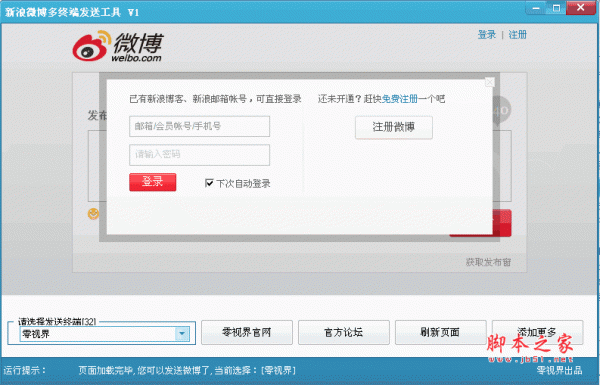Click the 零视界出品 status bar text
This screenshot has width=600, height=385.
click(559, 370)
